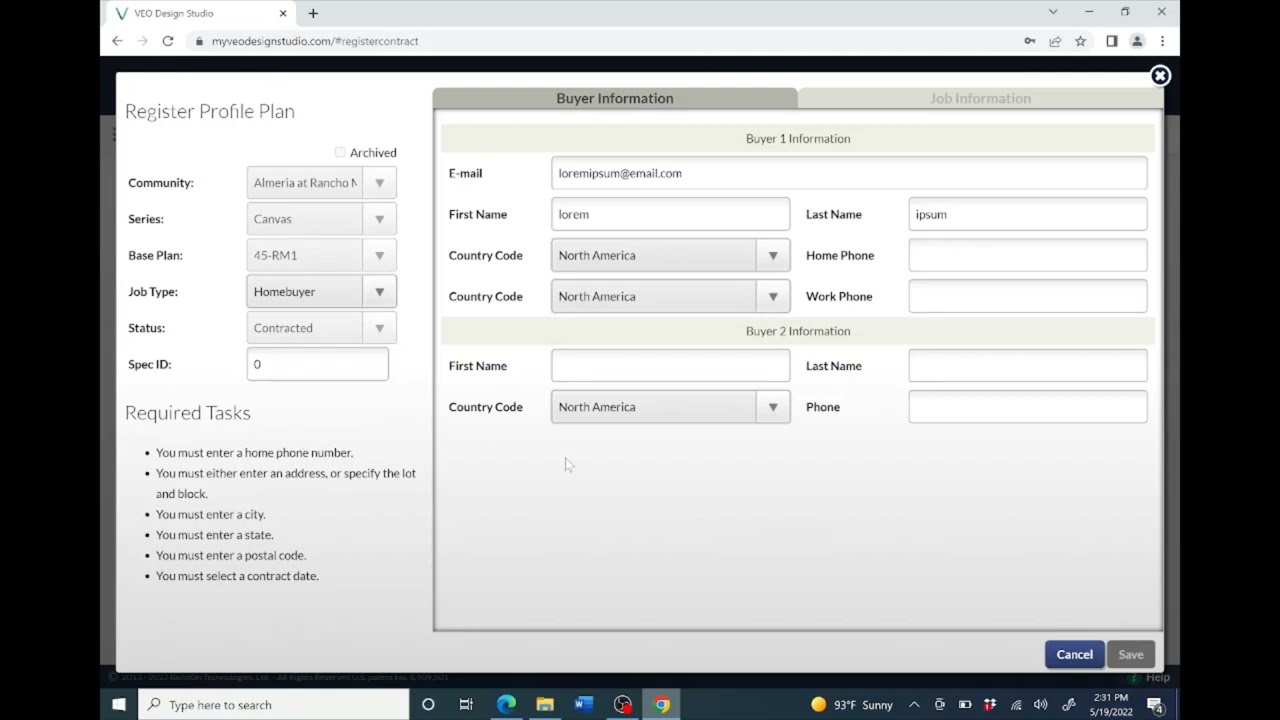1280x720 pixels.
Task: Click the browser address bar URL
Action: click(x=315, y=41)
